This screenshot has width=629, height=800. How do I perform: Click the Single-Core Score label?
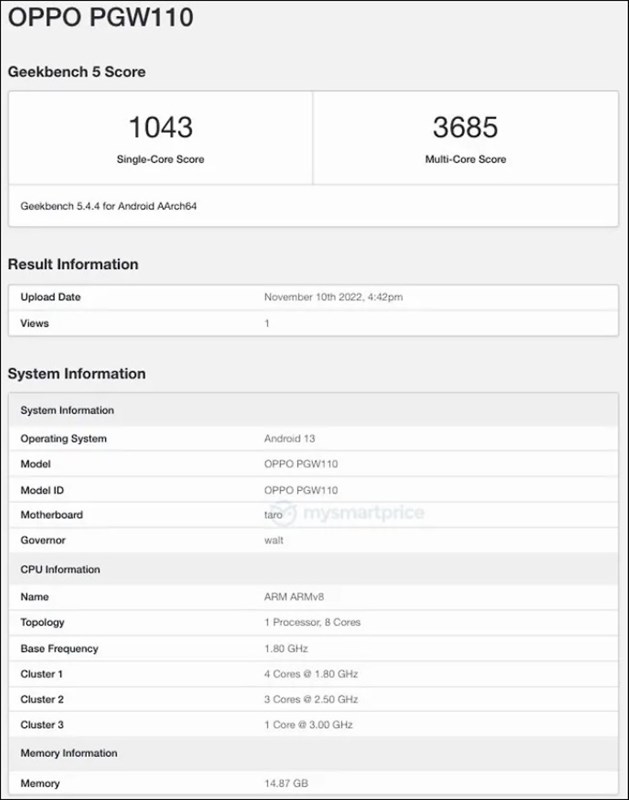click(x=160, y=159)
